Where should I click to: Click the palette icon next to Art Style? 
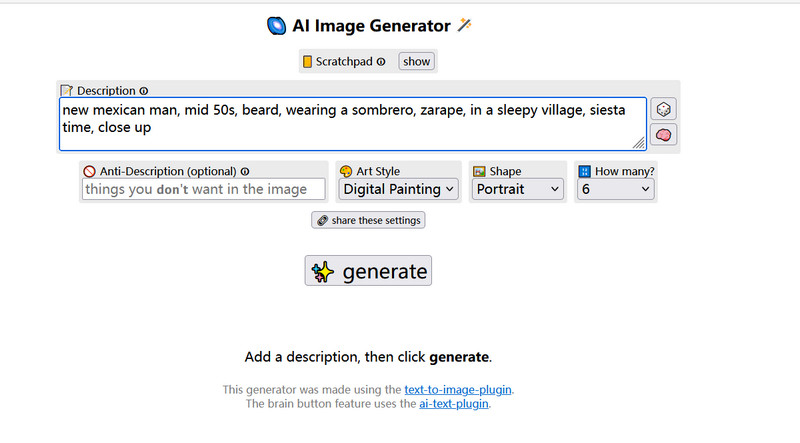[x=347, y=171]
